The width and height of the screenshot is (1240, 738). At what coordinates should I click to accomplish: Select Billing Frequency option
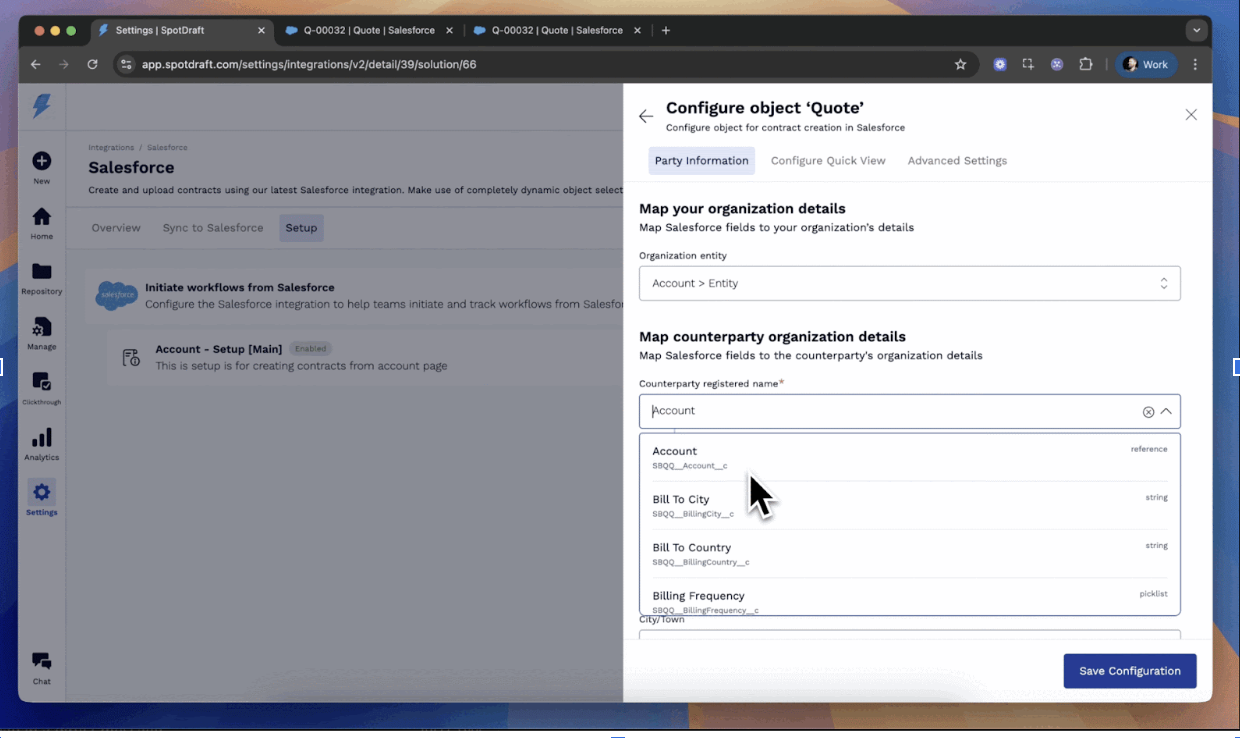[x=910, y=598]
